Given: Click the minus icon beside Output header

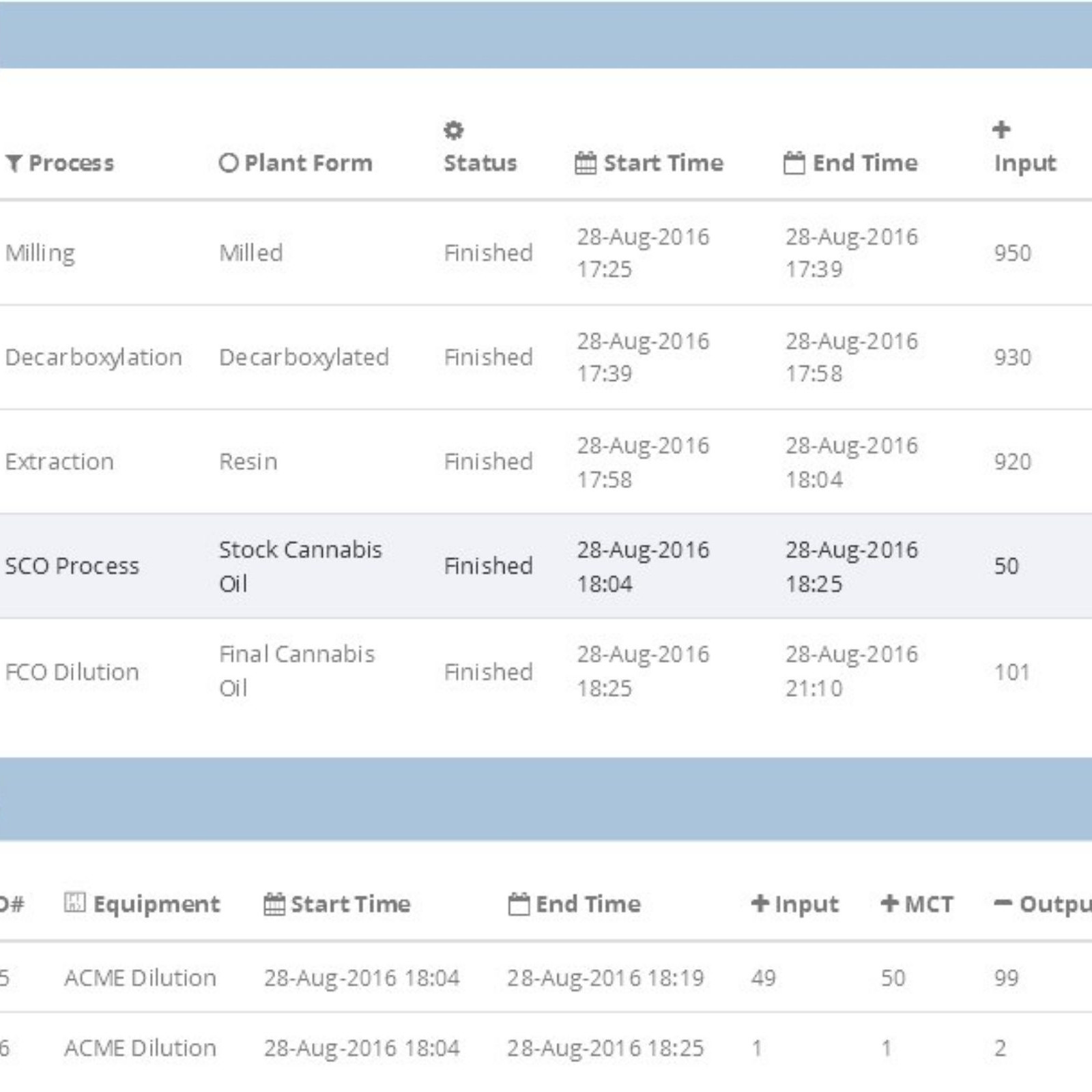Looking at the screenshot, I should (x=1003, y=904).
